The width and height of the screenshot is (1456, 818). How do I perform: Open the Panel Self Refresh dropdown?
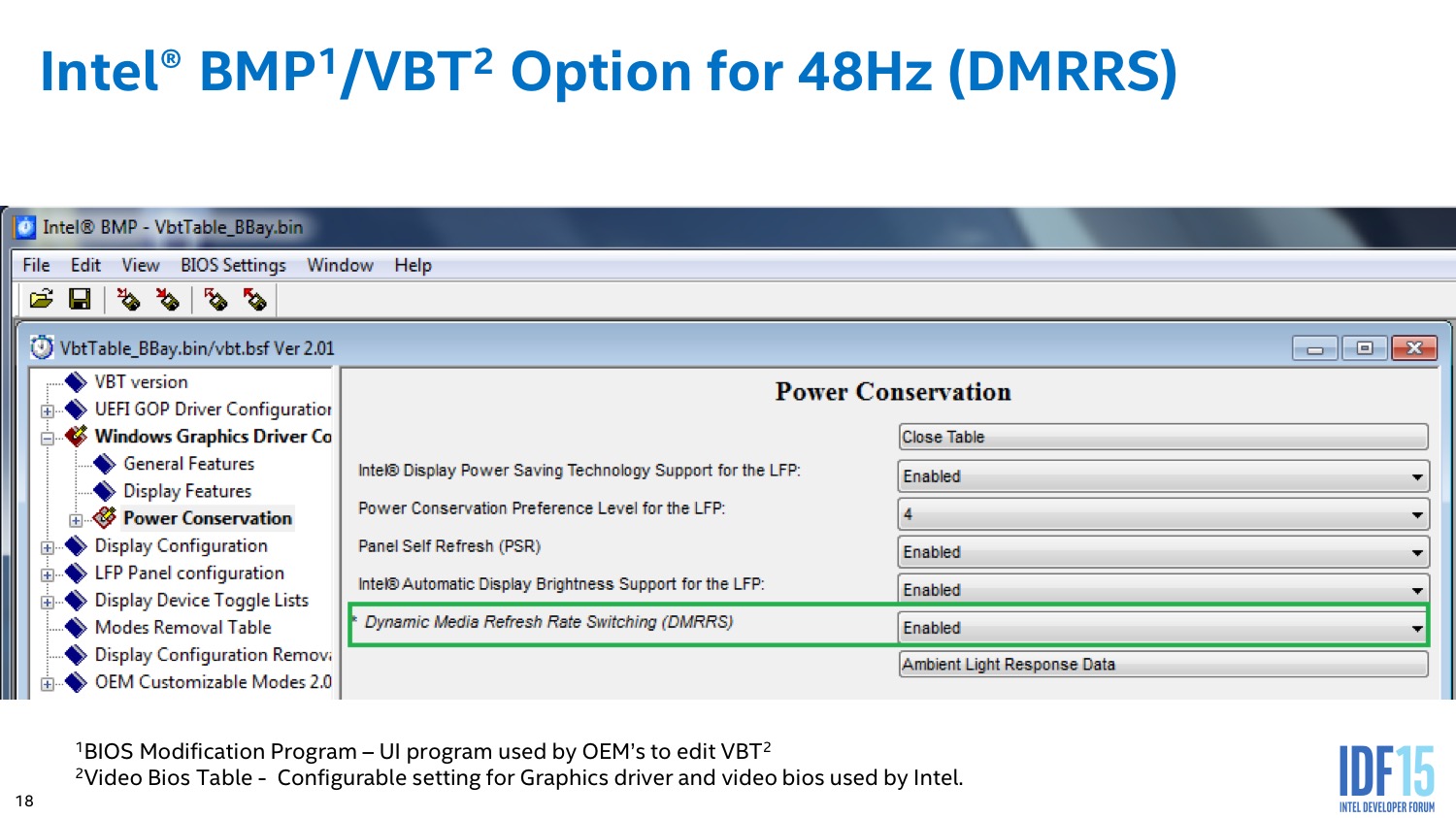tap(1417, 552)
